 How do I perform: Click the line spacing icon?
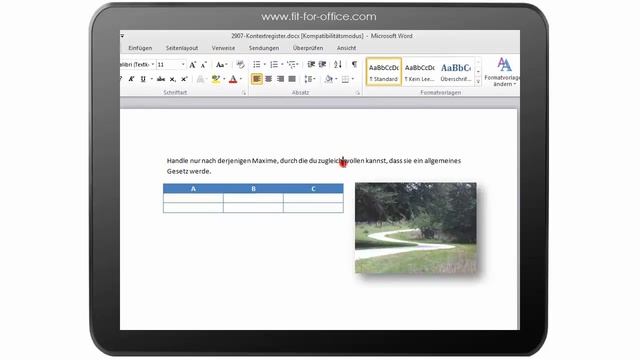pos(309,79)
